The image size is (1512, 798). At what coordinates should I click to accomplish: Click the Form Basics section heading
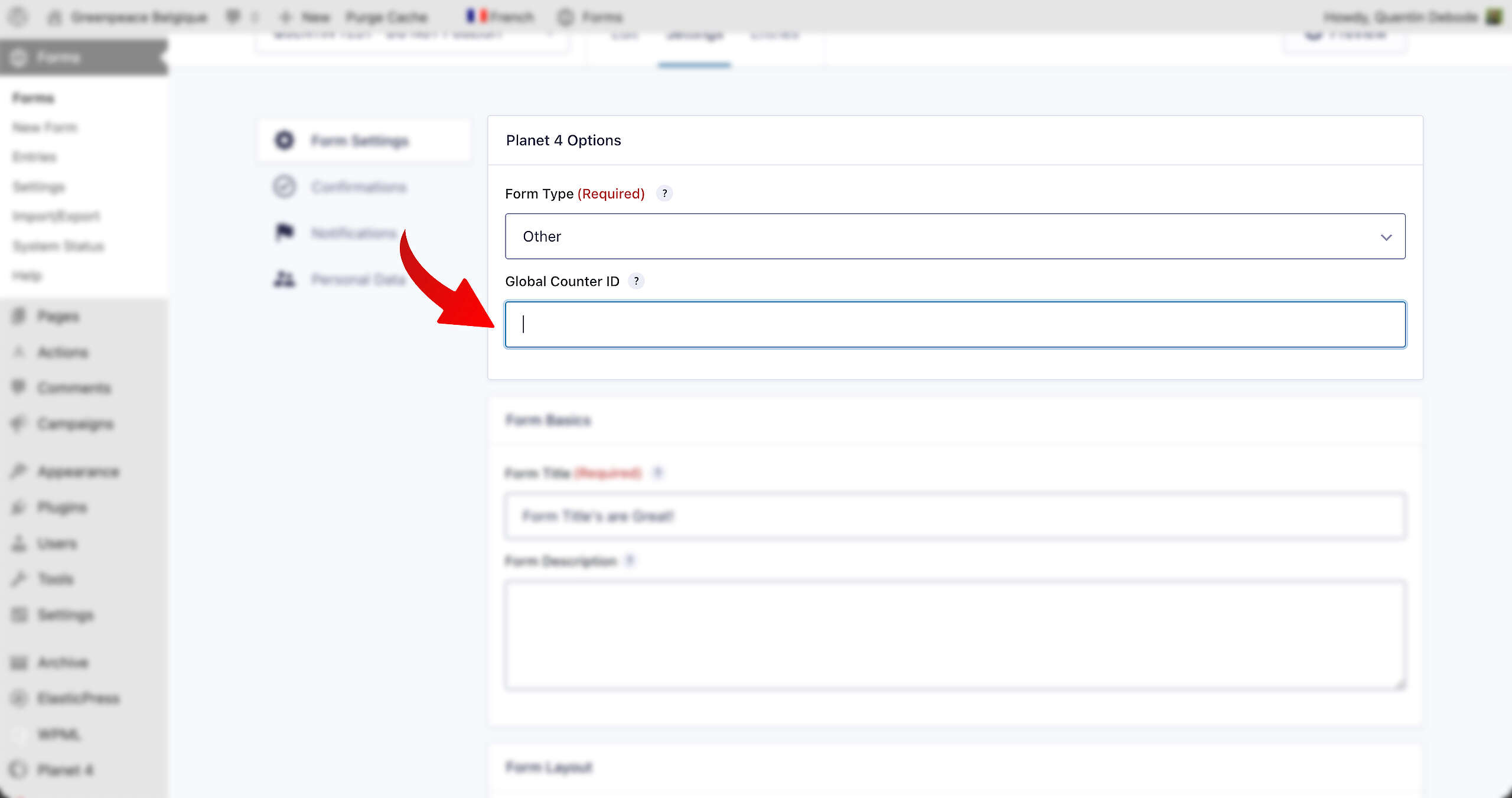[548, 421]
